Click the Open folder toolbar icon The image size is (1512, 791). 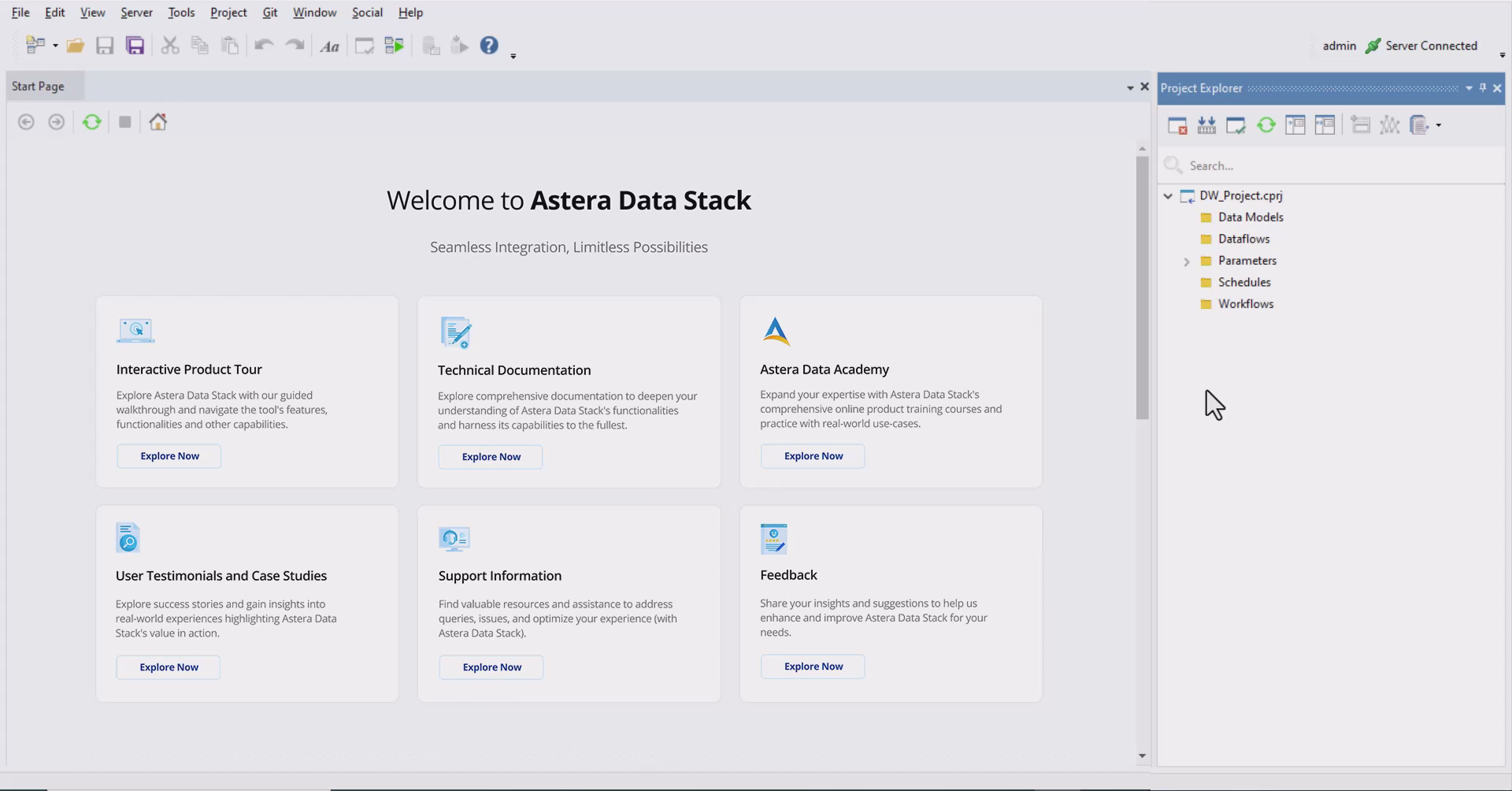tap(75, 46)
